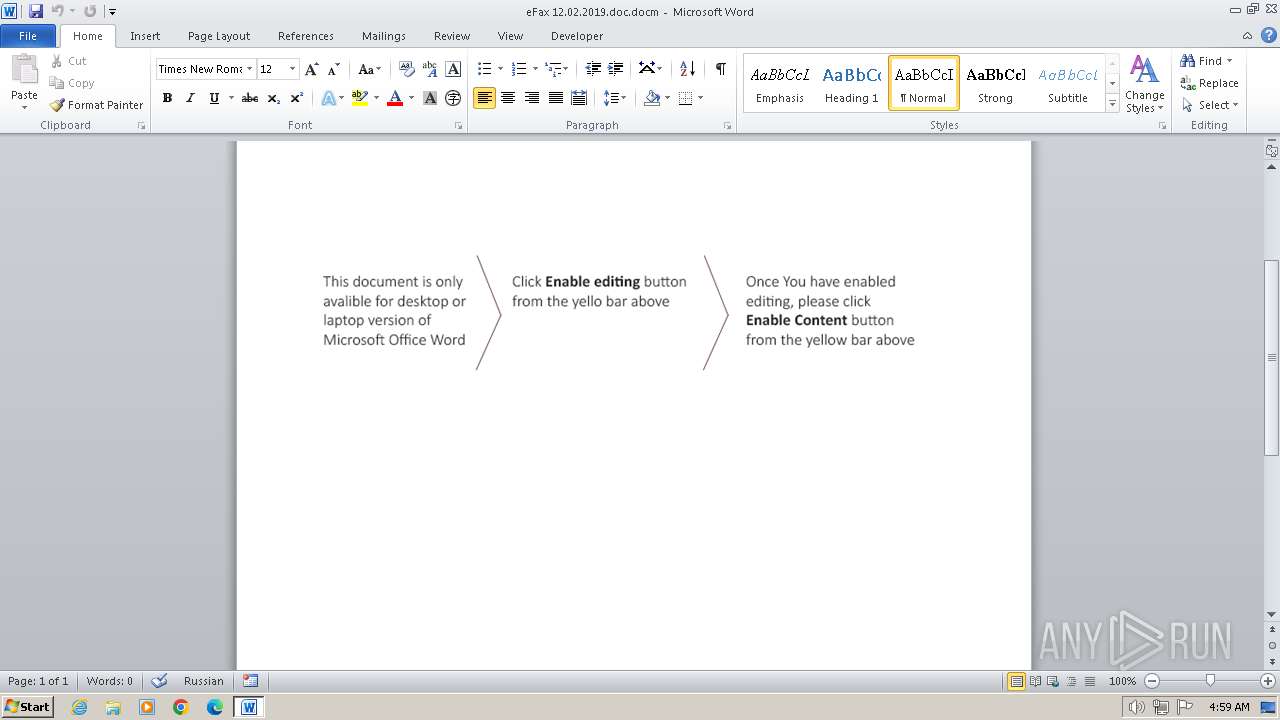Toggle the ruler button above scrollbar
Viewport: 1280px width, 720px height.
click(1271, 151)
